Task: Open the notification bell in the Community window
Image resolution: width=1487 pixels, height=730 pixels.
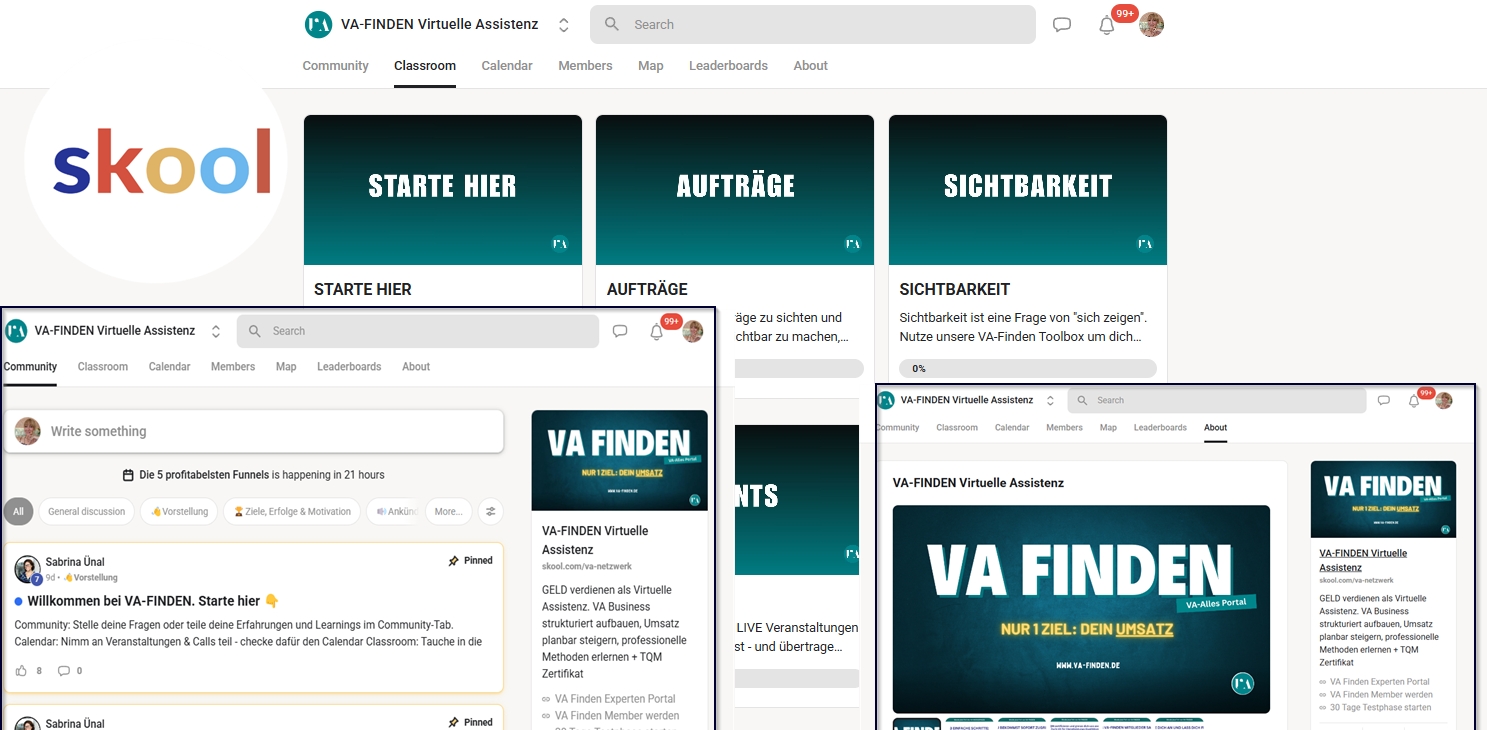Action: 657,332
